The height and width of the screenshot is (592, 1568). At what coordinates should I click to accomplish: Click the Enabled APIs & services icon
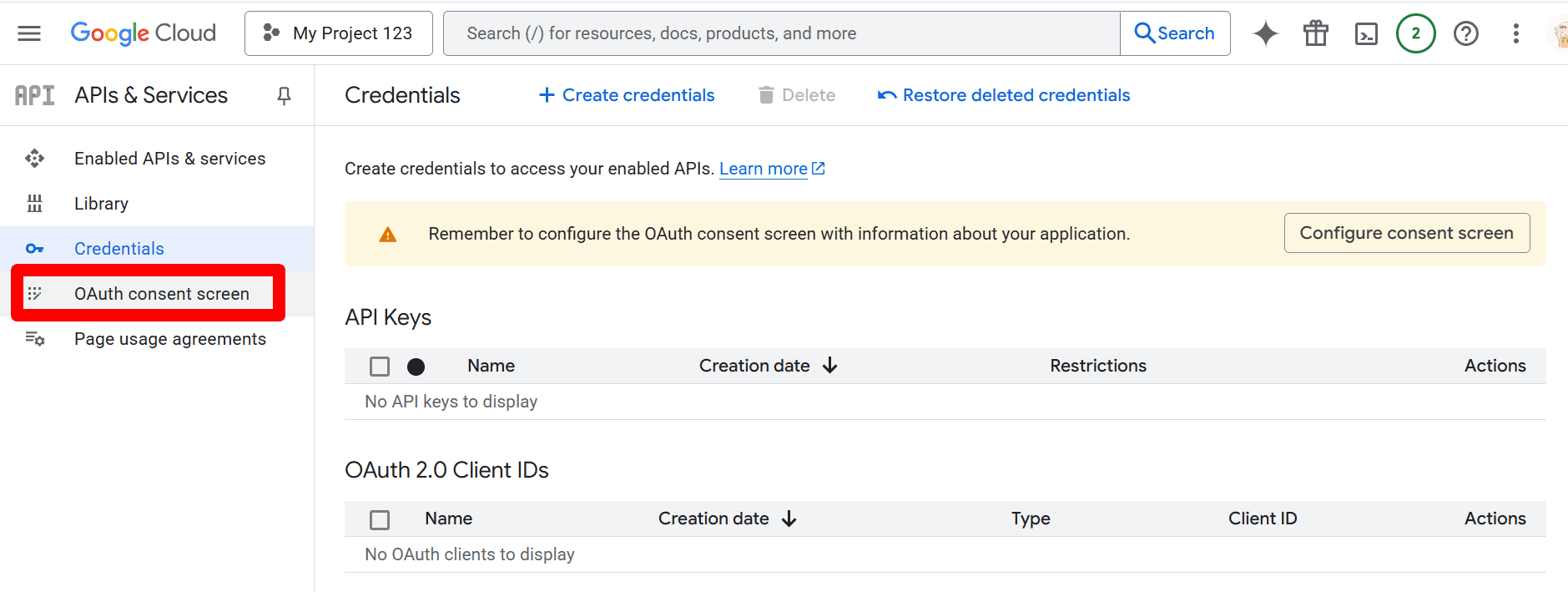[x=34, y=159]
